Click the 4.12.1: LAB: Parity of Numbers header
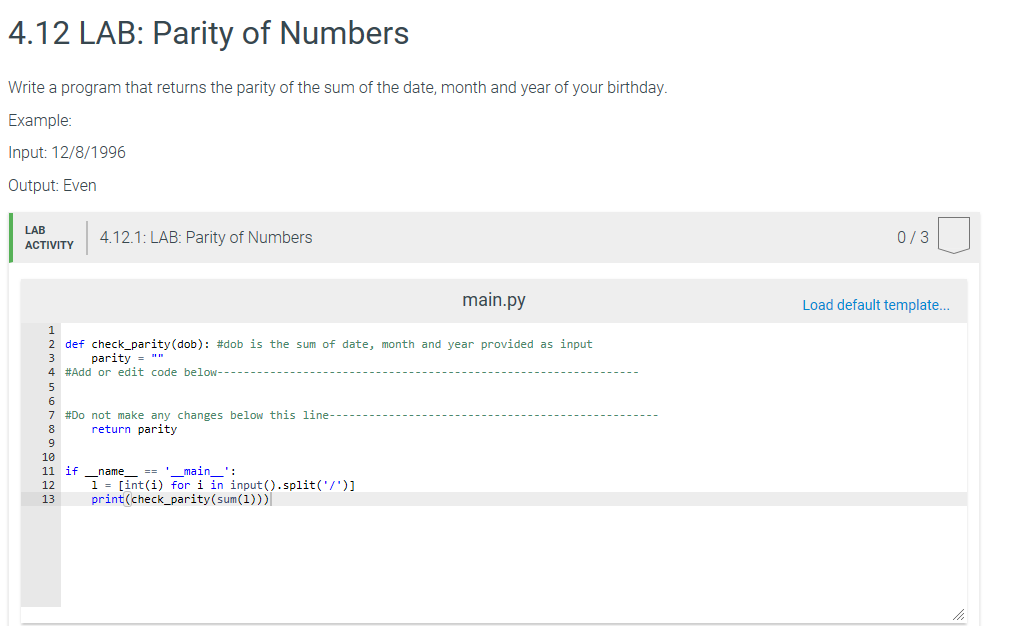 [206, 237]
